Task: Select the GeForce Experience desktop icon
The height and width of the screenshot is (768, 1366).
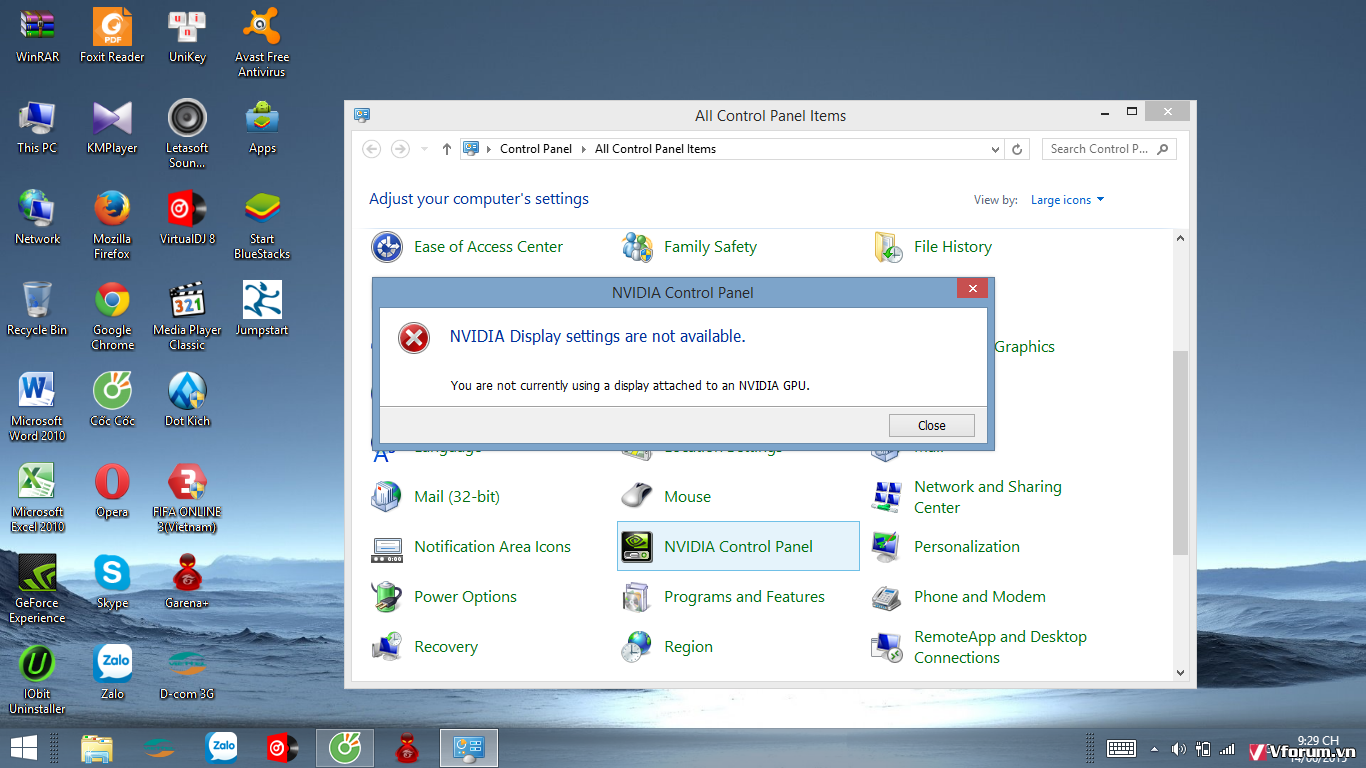Action: (x=37, y=589)
